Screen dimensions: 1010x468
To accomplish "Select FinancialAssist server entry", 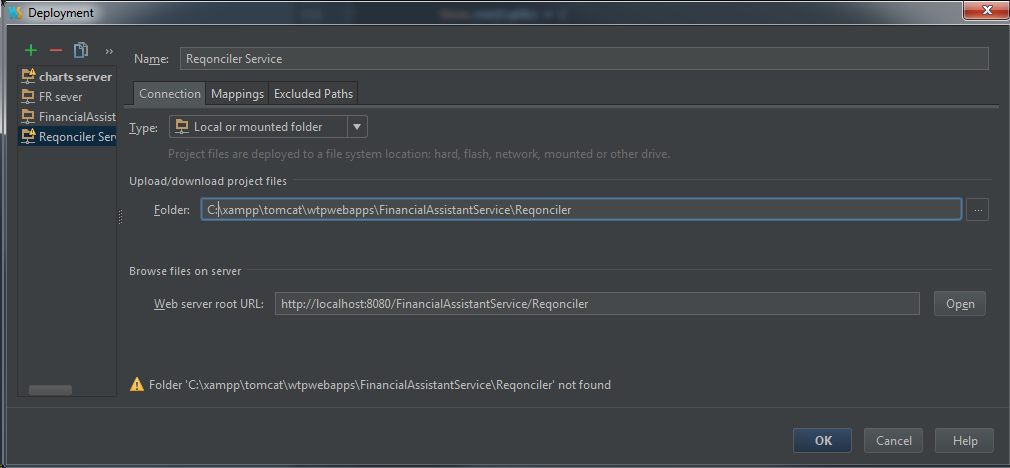I will pyautogui.click(x=68, y=117).
